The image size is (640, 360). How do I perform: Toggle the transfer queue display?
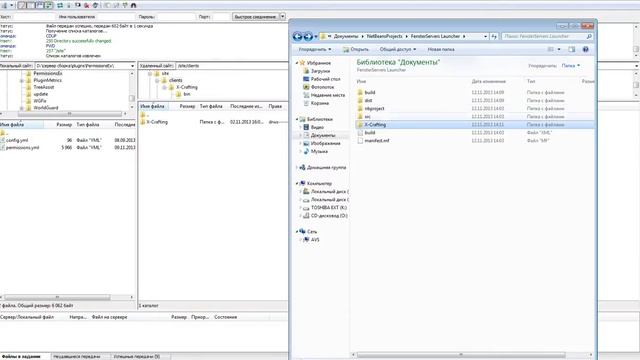point(49,5)
